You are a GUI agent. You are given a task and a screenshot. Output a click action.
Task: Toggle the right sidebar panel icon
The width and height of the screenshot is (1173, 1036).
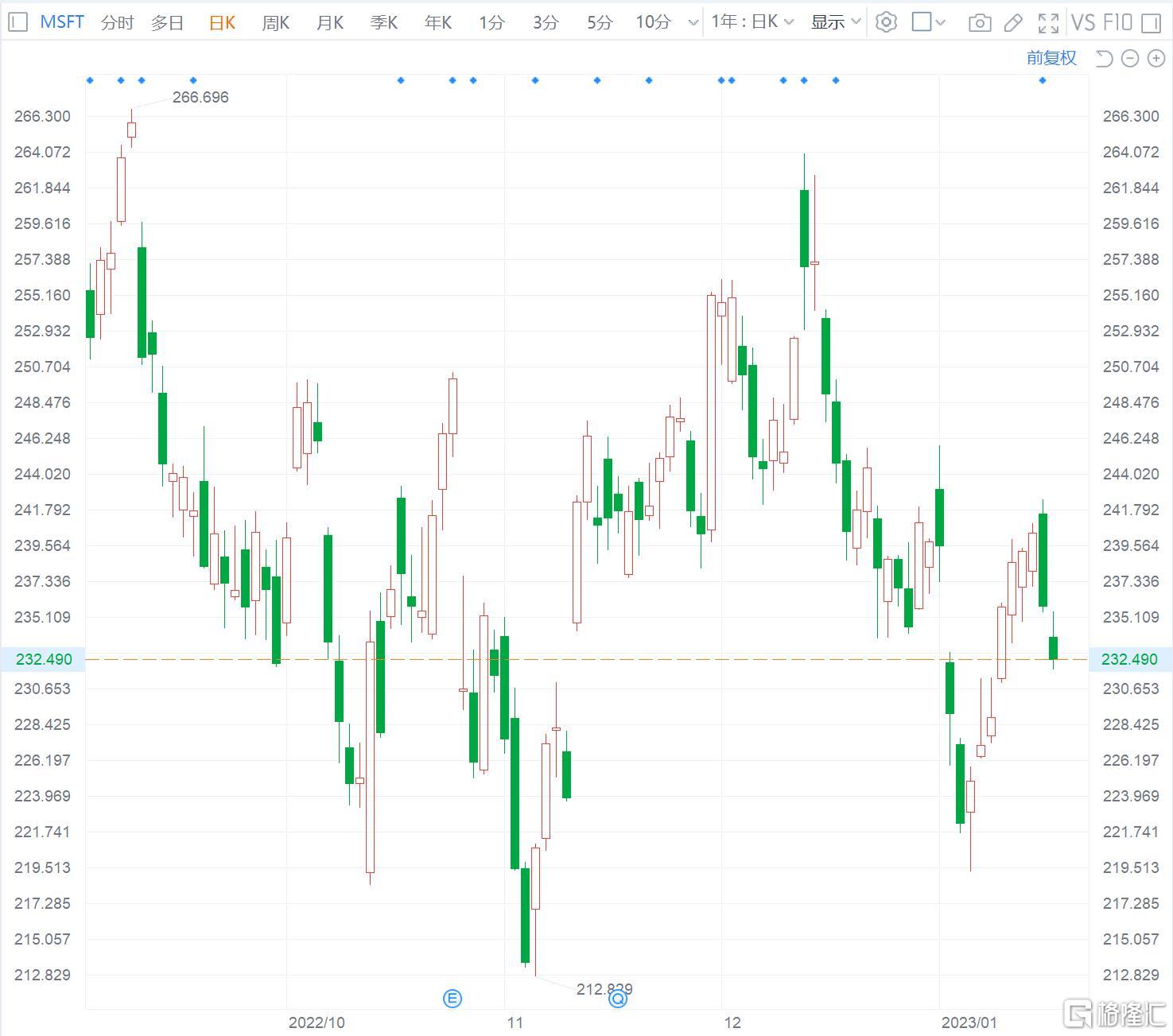(x=1151, y=22)
